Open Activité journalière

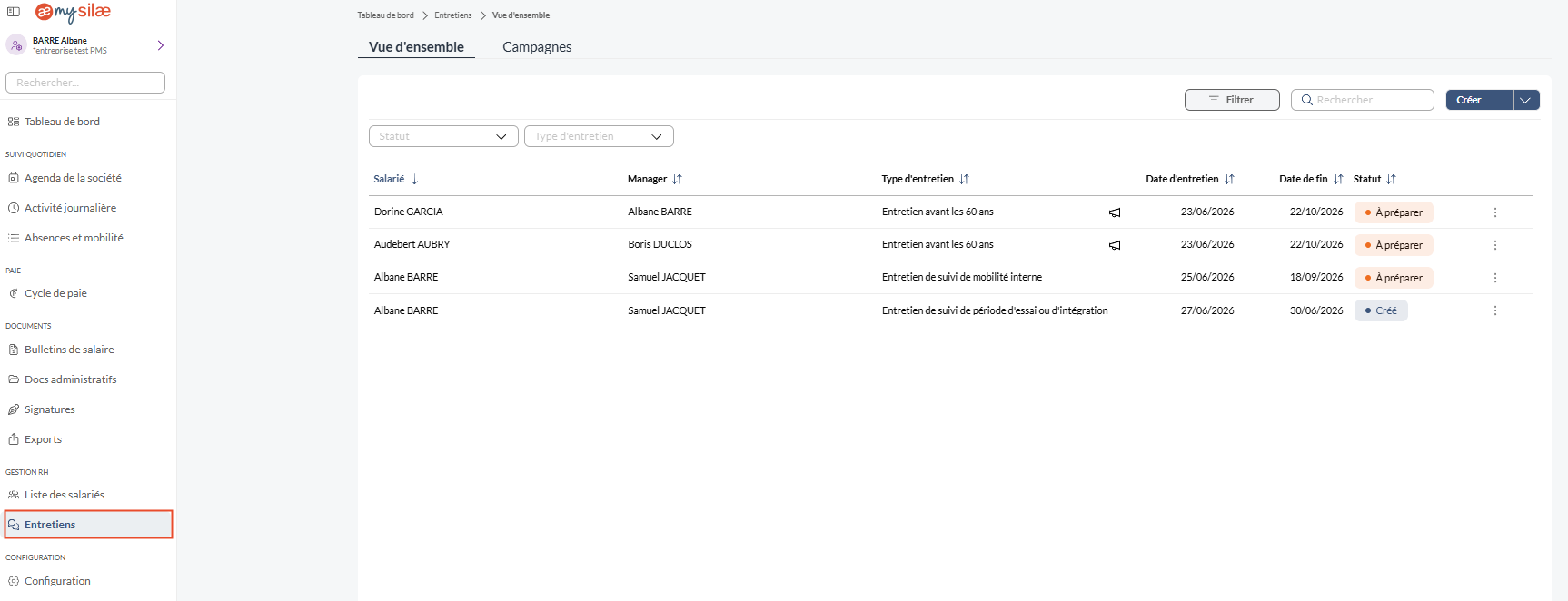point(70,208)
